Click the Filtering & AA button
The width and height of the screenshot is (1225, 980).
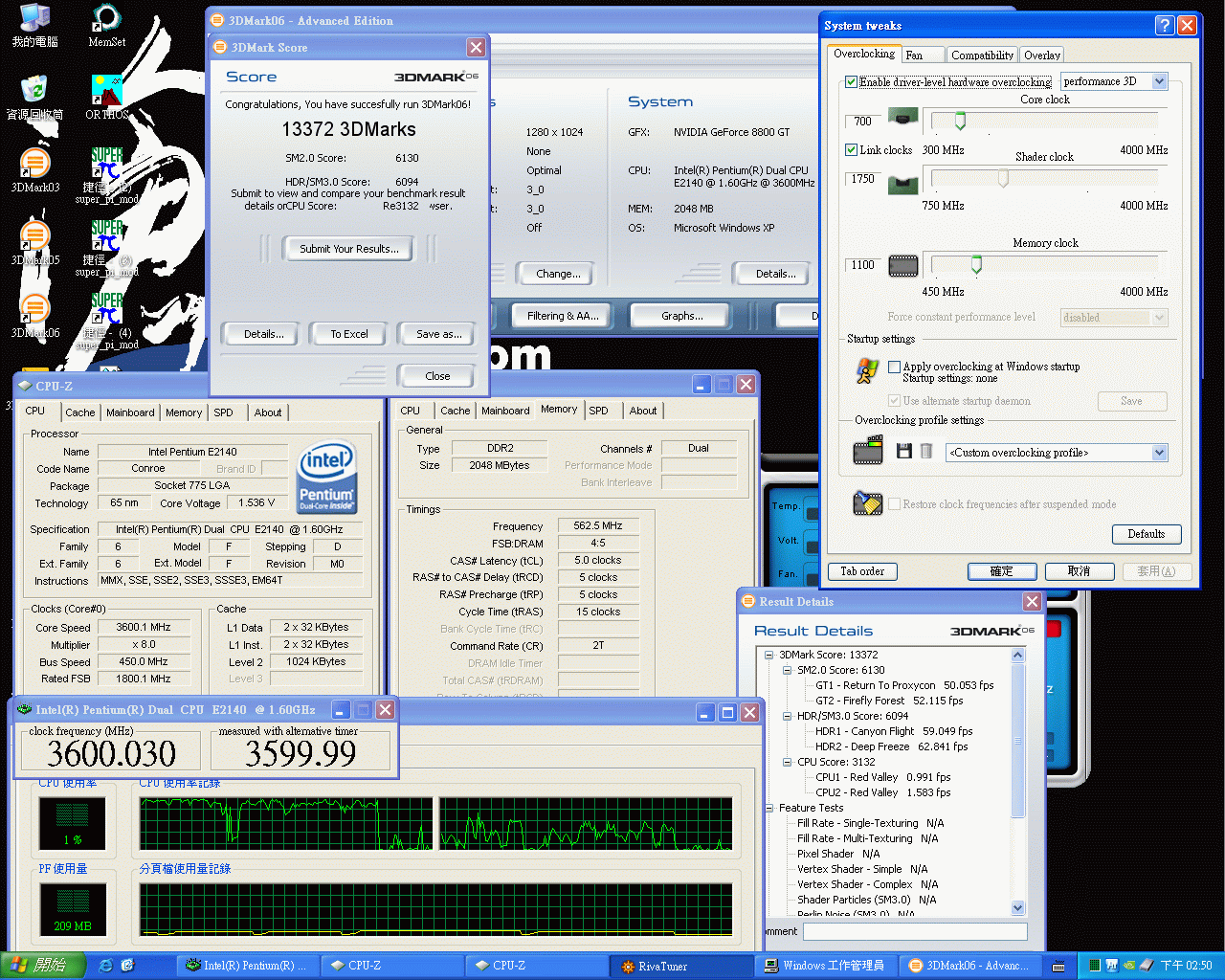click(x=563, y=316)
